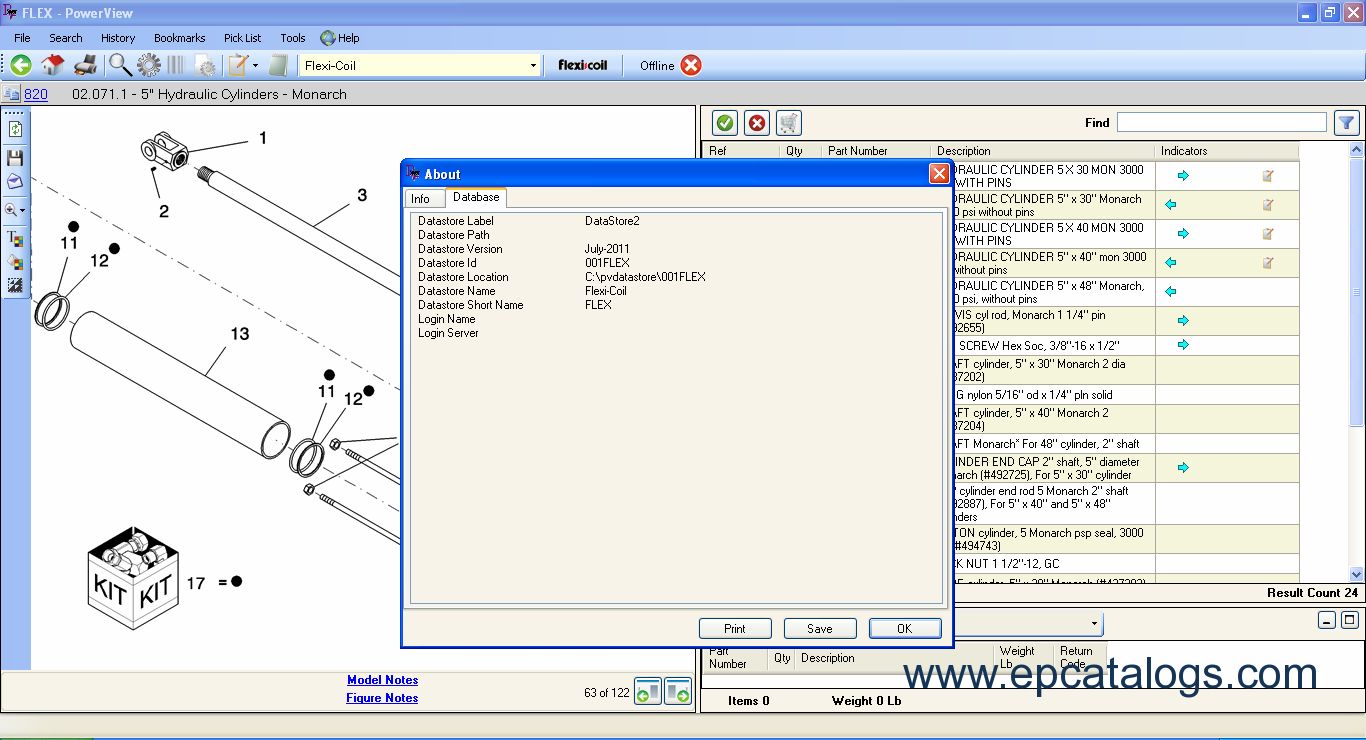
Task: Maximize the pick list panel
Action: (1349, 621)
